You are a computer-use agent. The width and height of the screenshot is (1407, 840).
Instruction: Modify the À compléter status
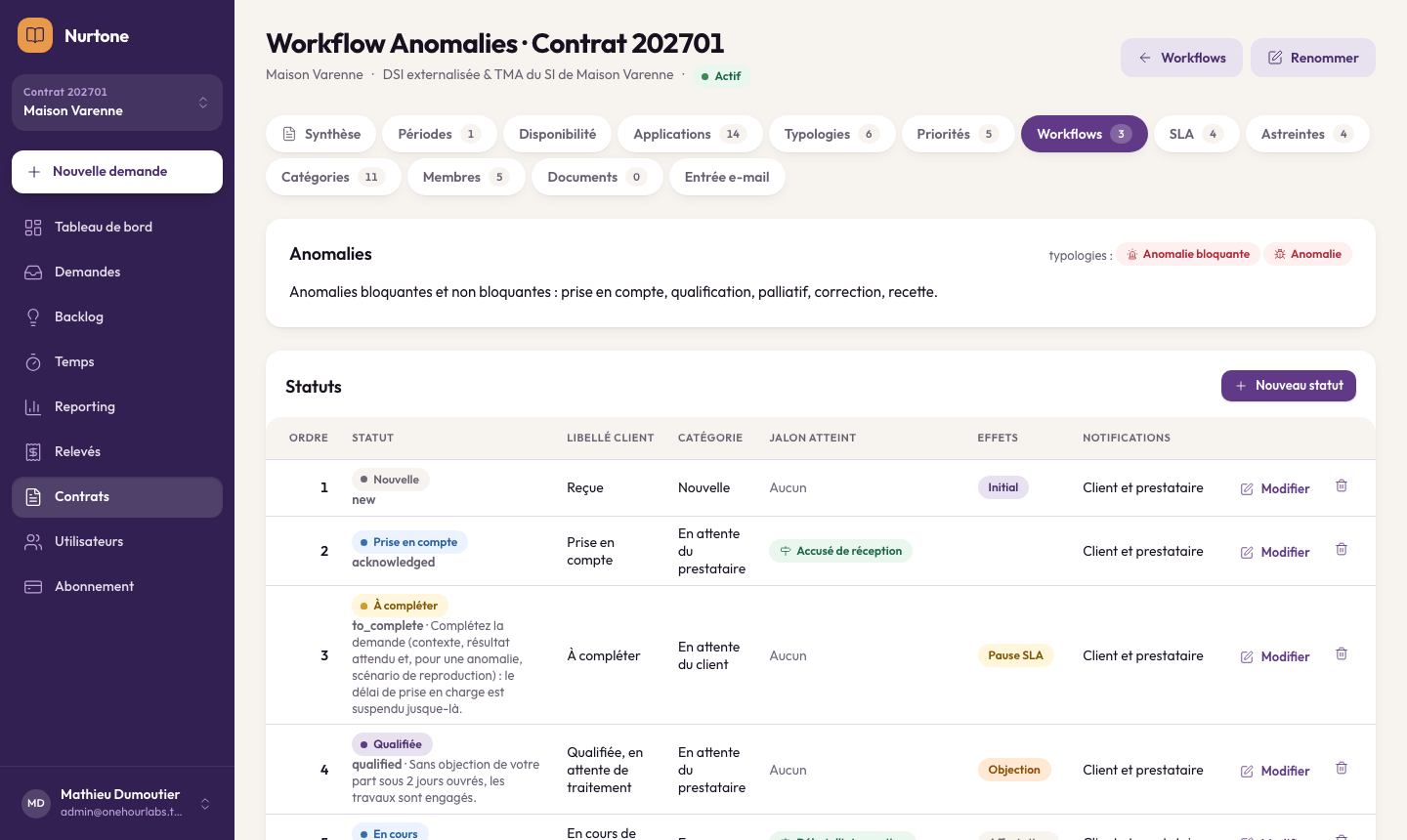(x=1275, y=656)
